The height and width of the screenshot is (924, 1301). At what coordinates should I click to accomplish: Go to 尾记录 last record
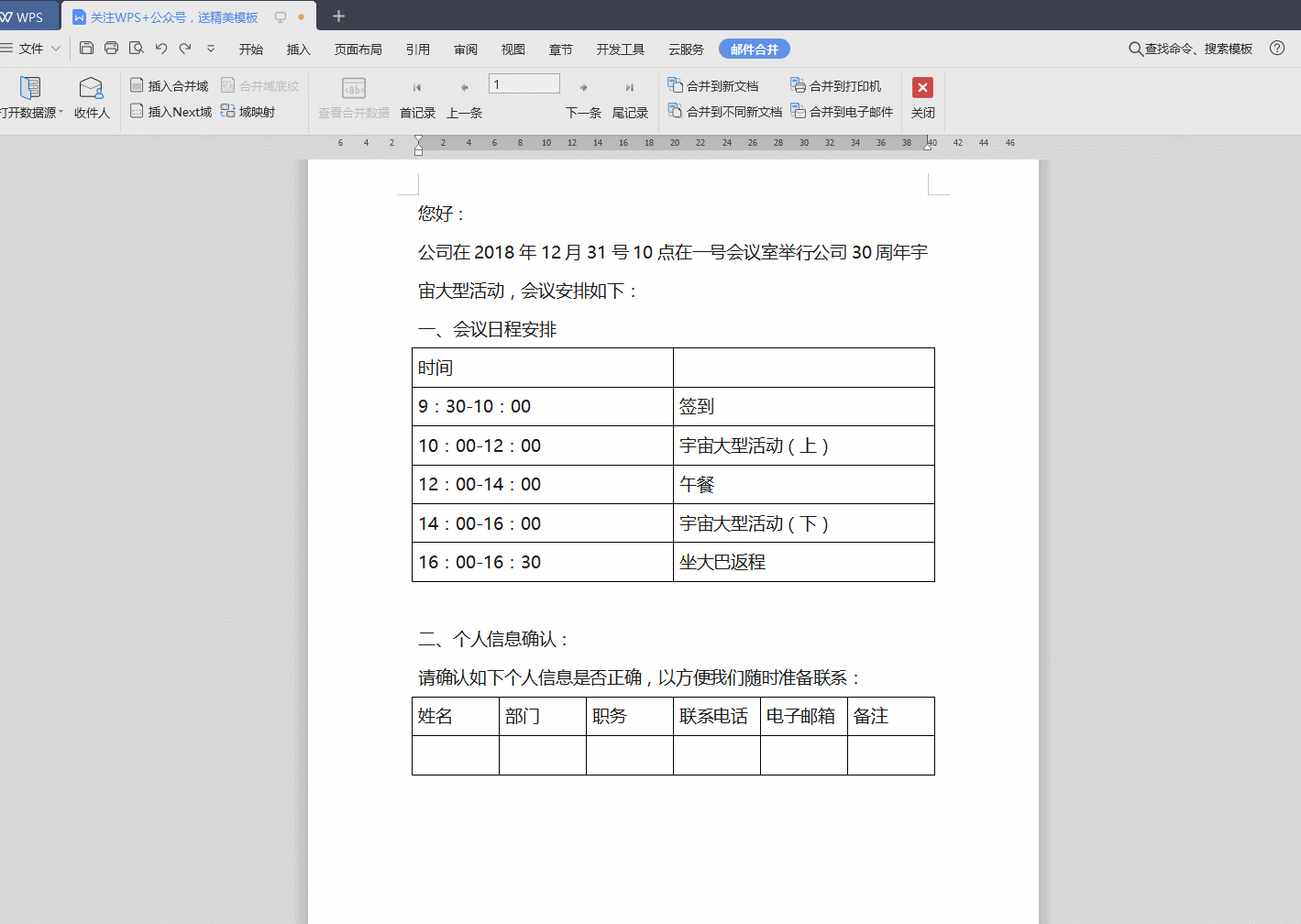[x=630, y=98]
